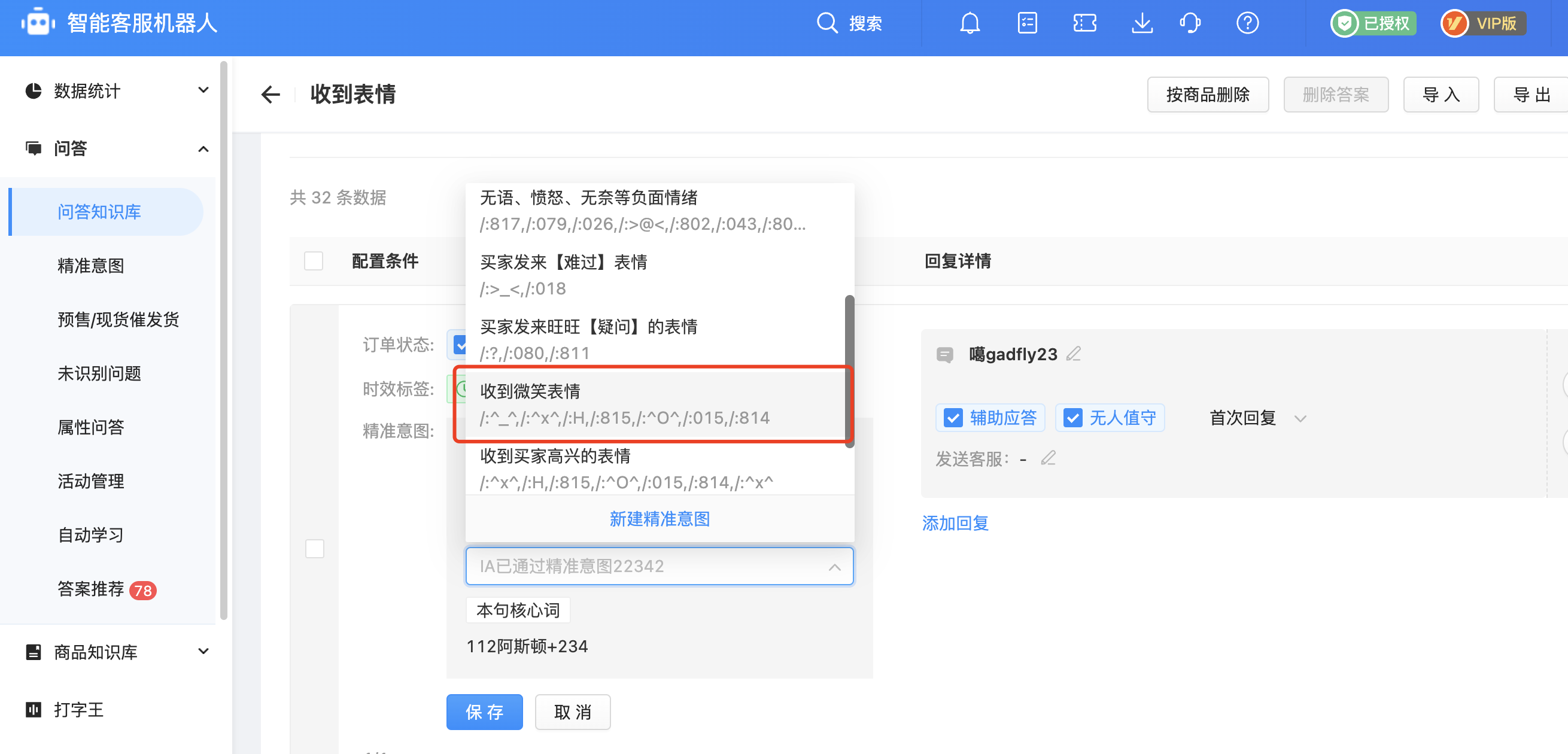Toggle the 辅助应答 checkbox

(953, 418)
